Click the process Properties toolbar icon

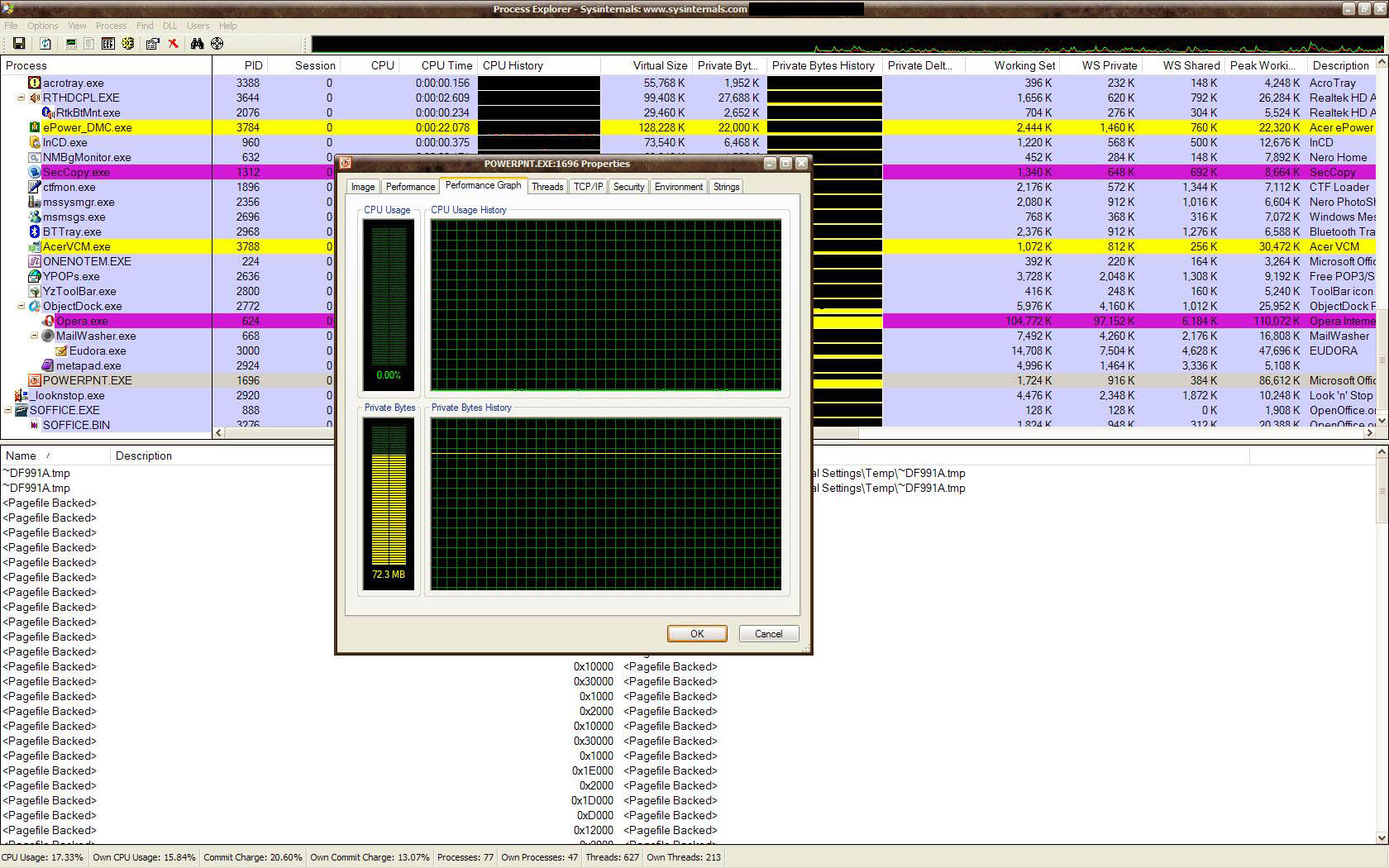click(x=152, y=44)
